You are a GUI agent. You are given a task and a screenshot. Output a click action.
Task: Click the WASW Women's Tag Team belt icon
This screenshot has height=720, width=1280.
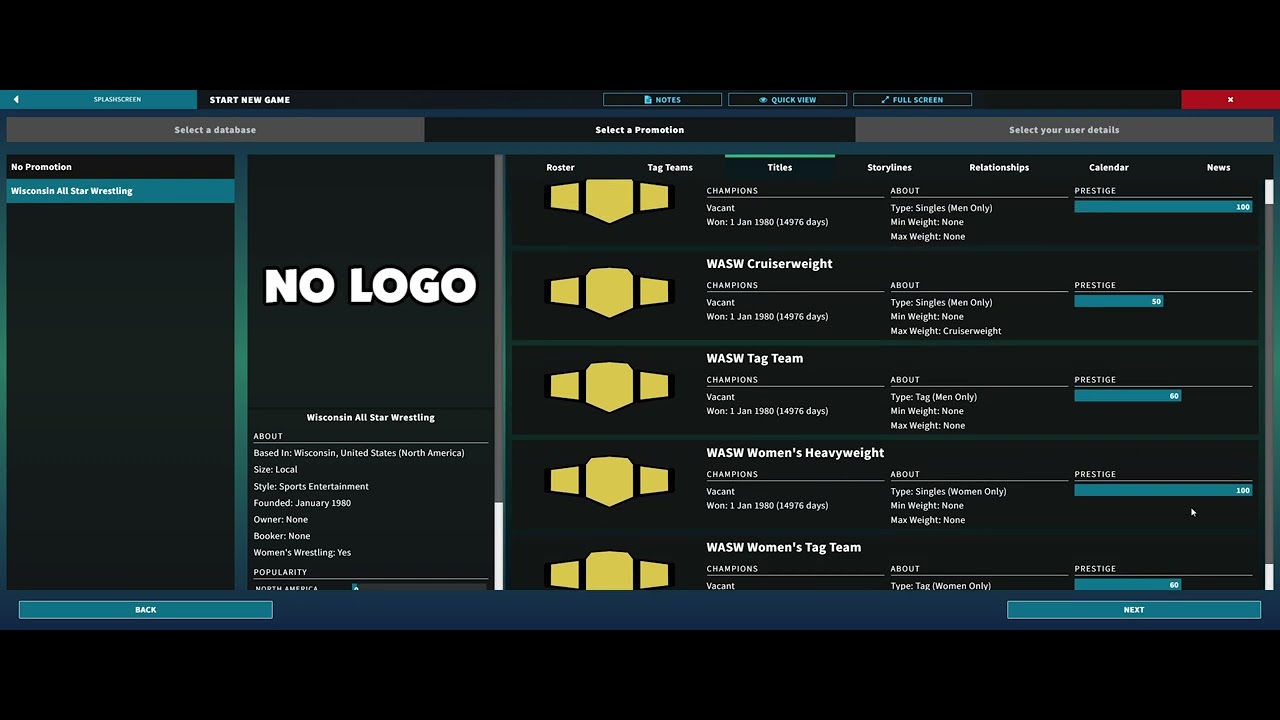click(609, 570)
